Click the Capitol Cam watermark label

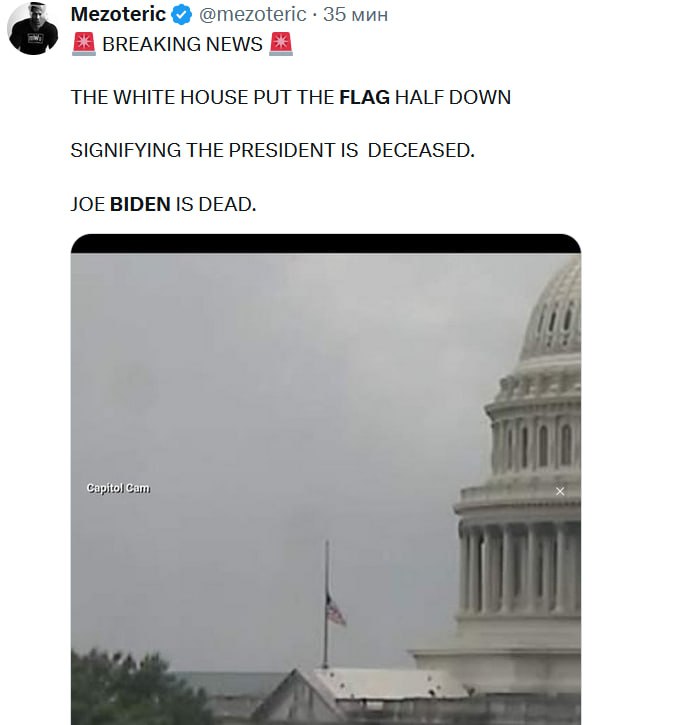pyautogui.click(x=118, y=488)
